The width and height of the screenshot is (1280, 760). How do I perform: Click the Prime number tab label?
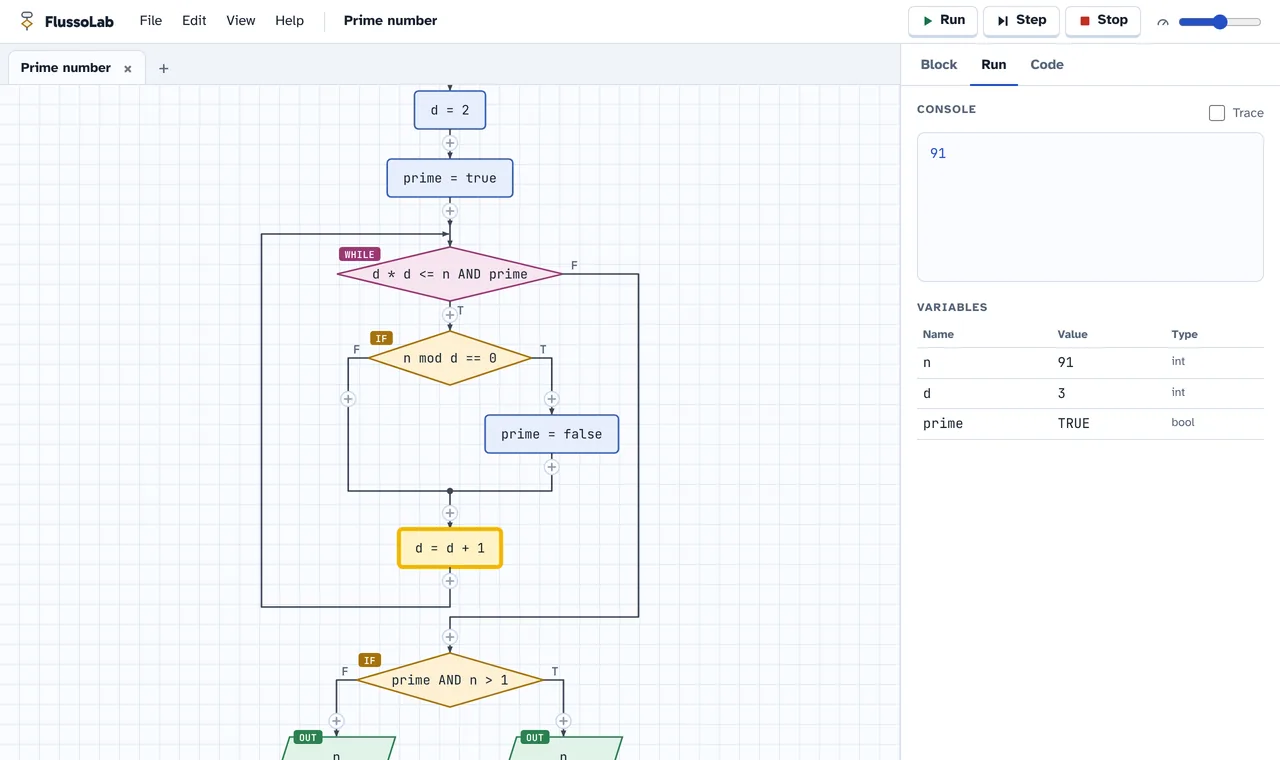point(66,68)
